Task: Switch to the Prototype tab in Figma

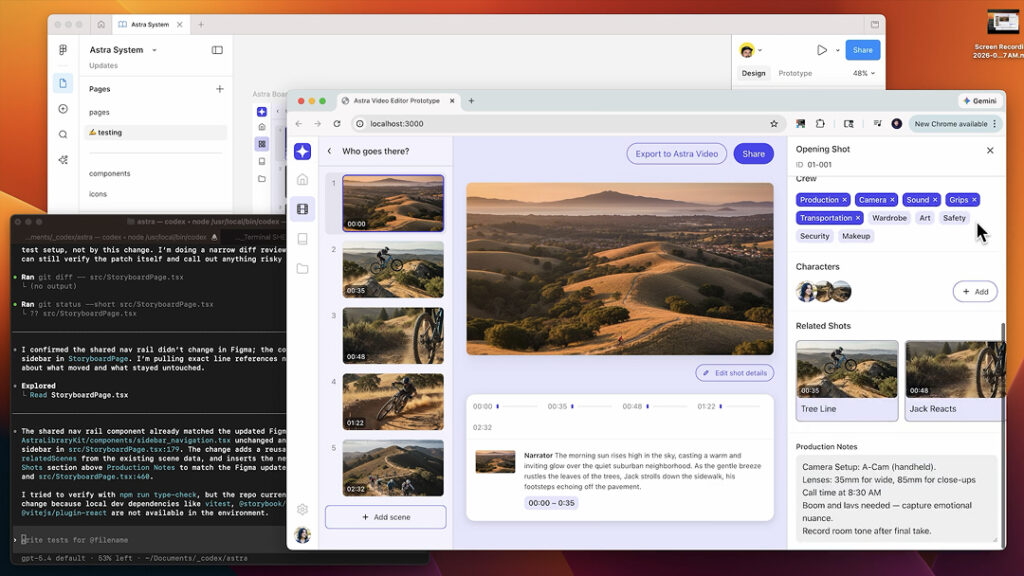Action: (795, 73)
